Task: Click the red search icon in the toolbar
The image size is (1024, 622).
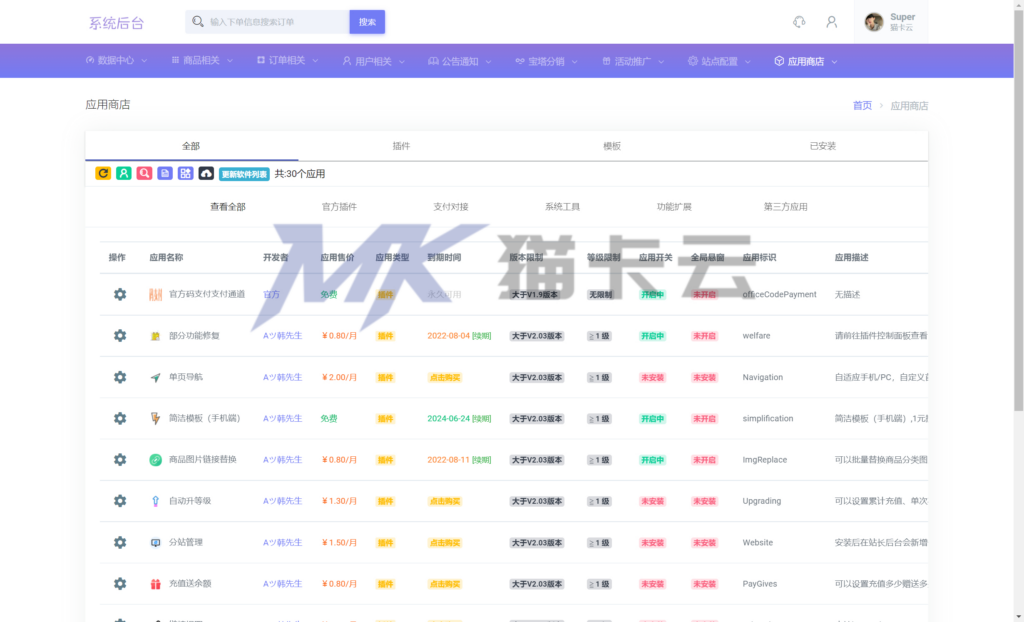Action: 144,173
